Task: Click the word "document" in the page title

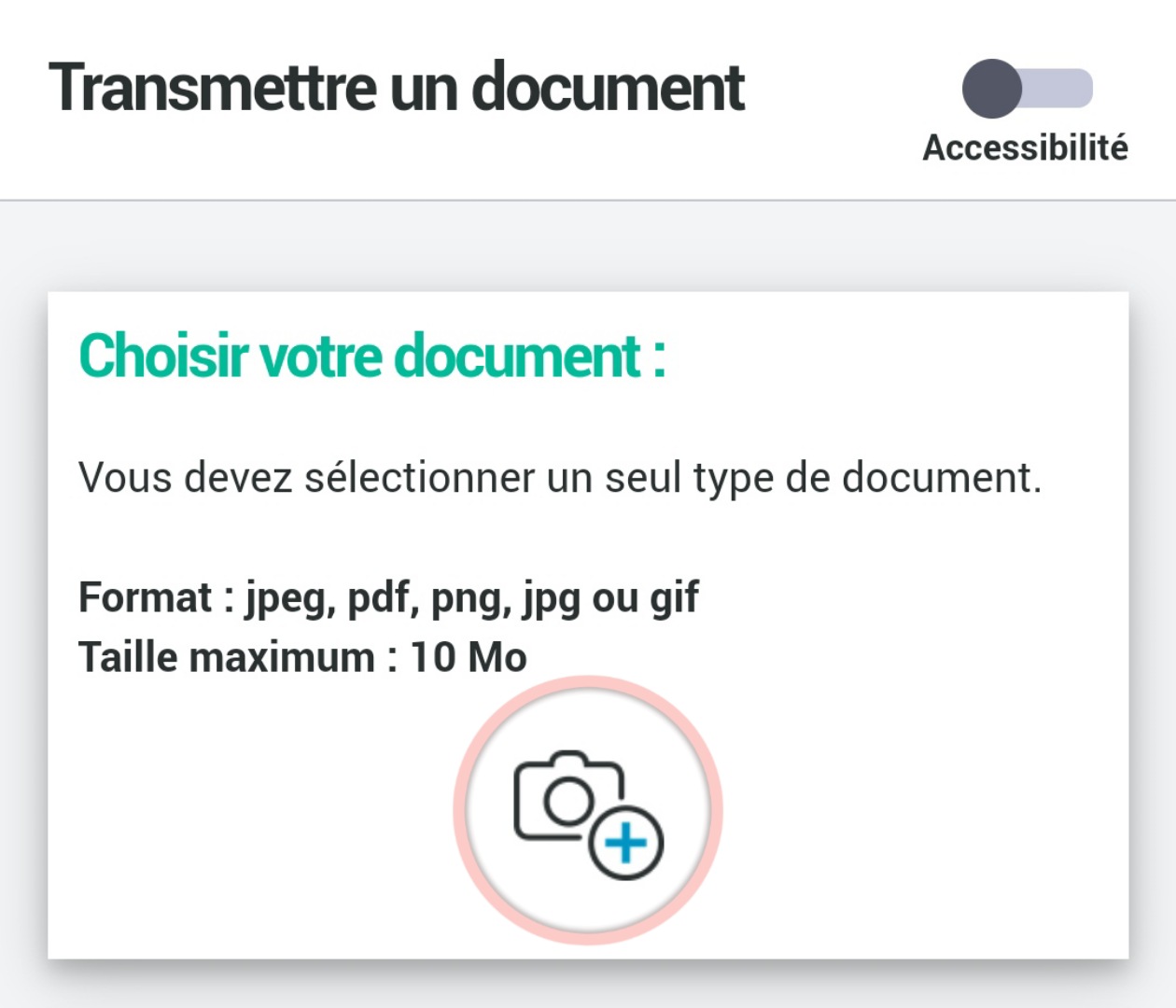Action: [608, 89]
